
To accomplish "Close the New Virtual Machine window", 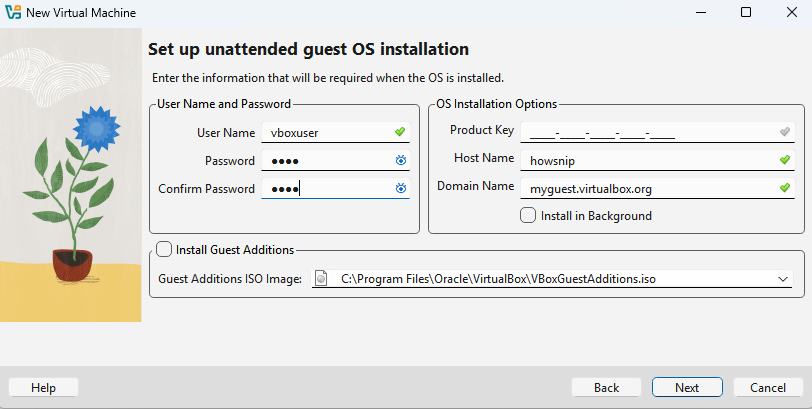I will pos(792,12).
